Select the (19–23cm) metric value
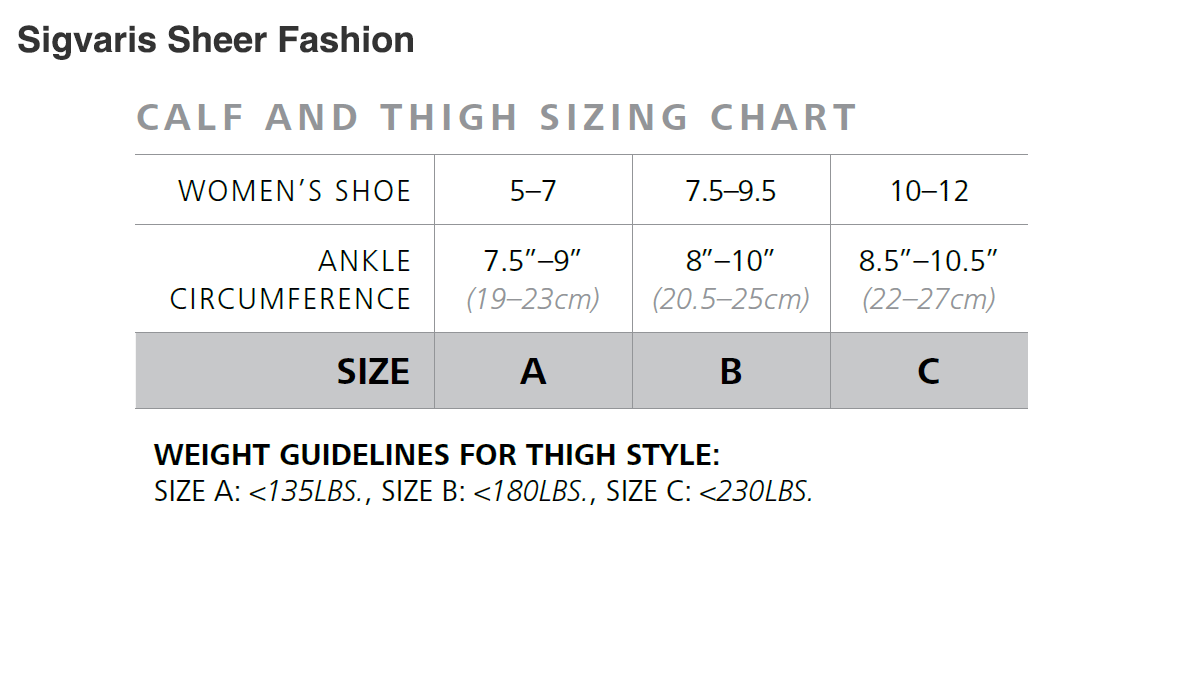 pos(533,299)
